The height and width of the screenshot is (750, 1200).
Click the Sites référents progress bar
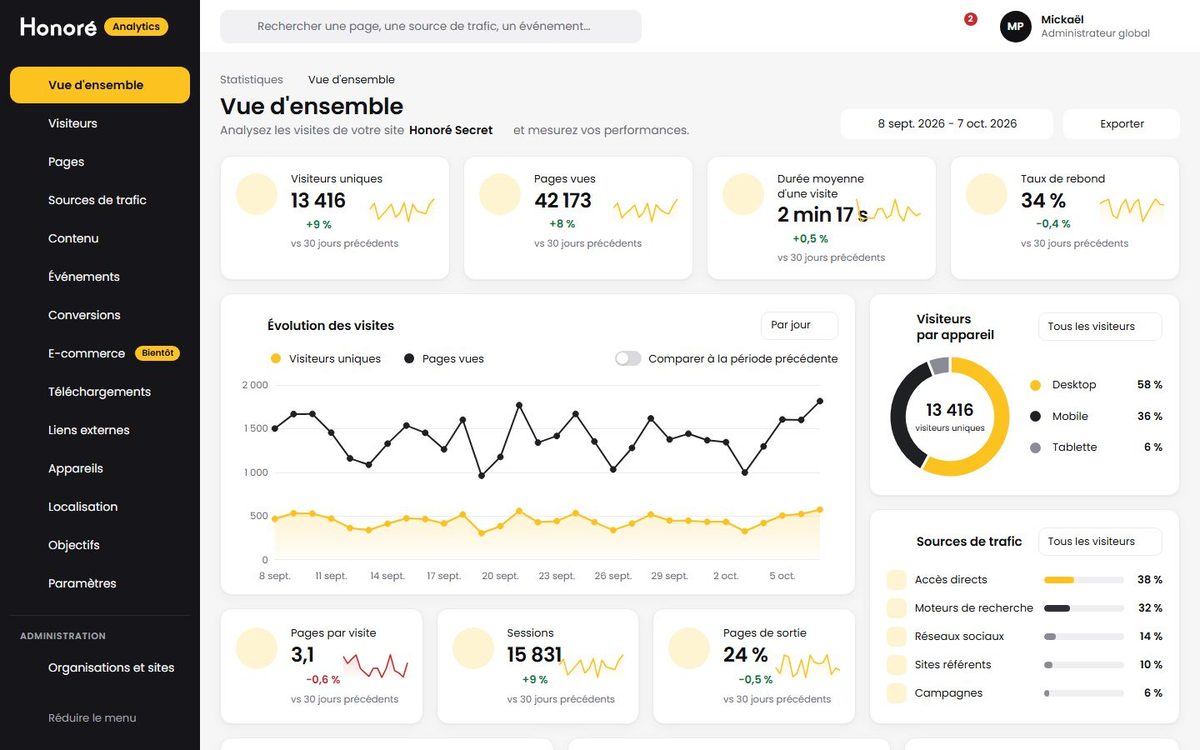pyautogui.click(x=1084, y=665)
